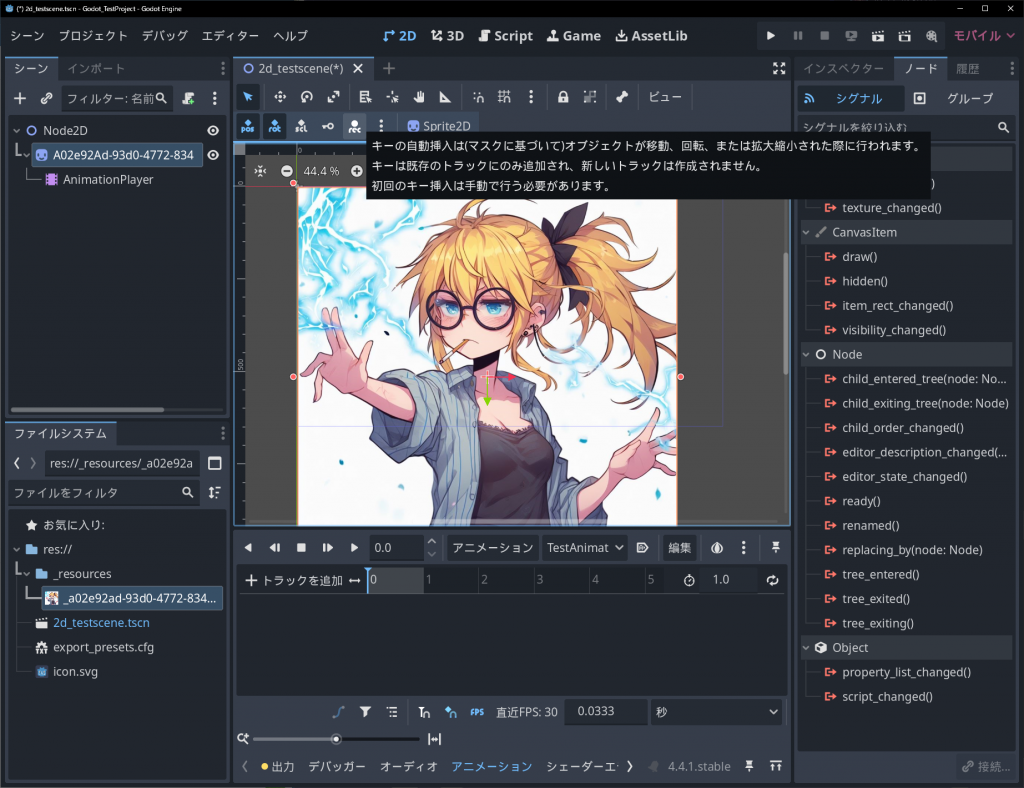The image size is (1024, 788).
Task: Open the TestAnimat animation dropdown
Action: (x=584, y=548)
